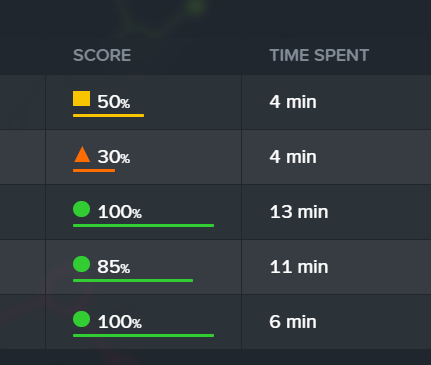Screen dimensions: 431x365
Task: Sort by the TIME SPENT column header
Action: point(319,55)
